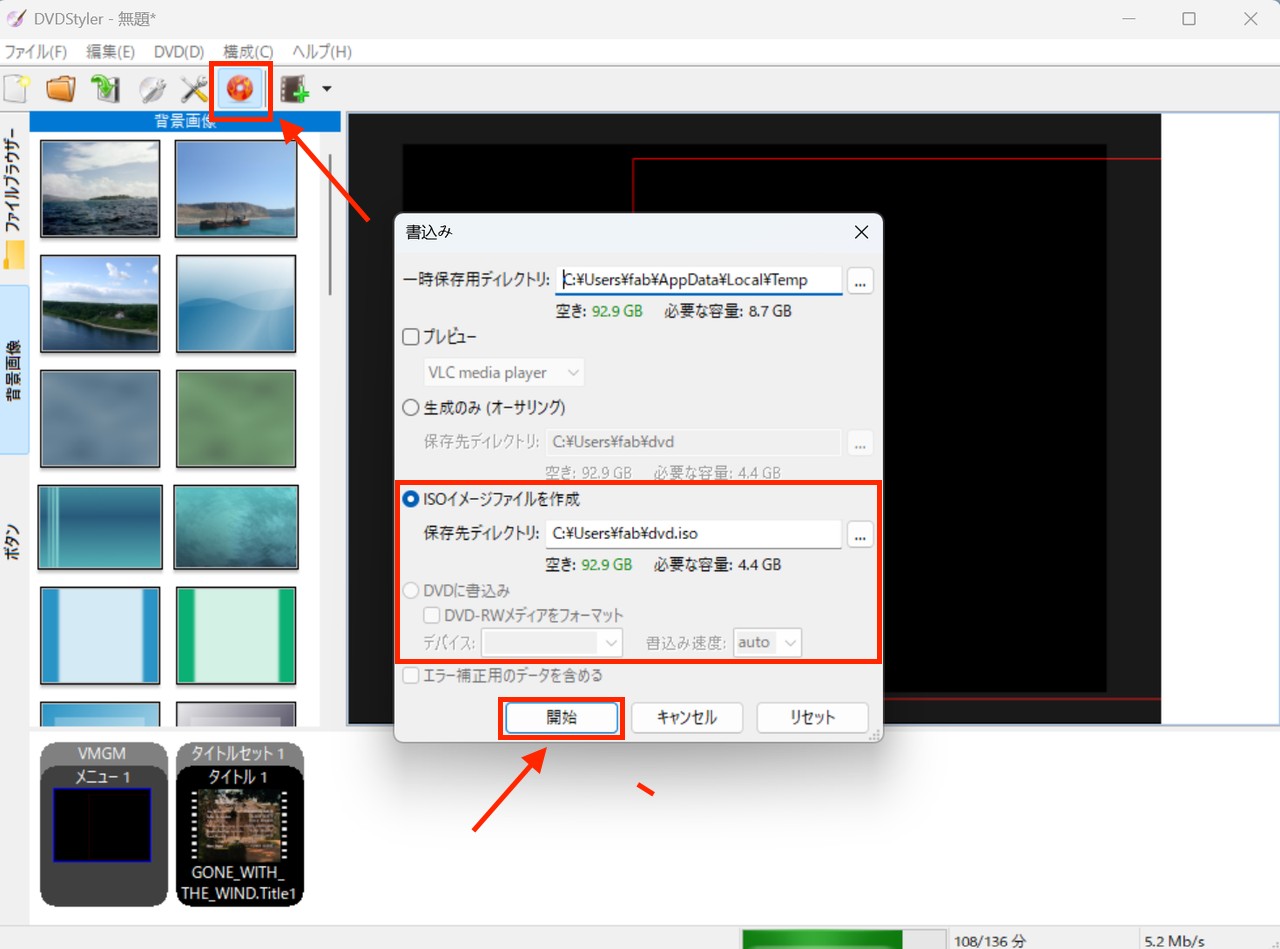Maximize the DVDStyler window
This screenshot has height=949, width=1280.
tap(1189, 19)
